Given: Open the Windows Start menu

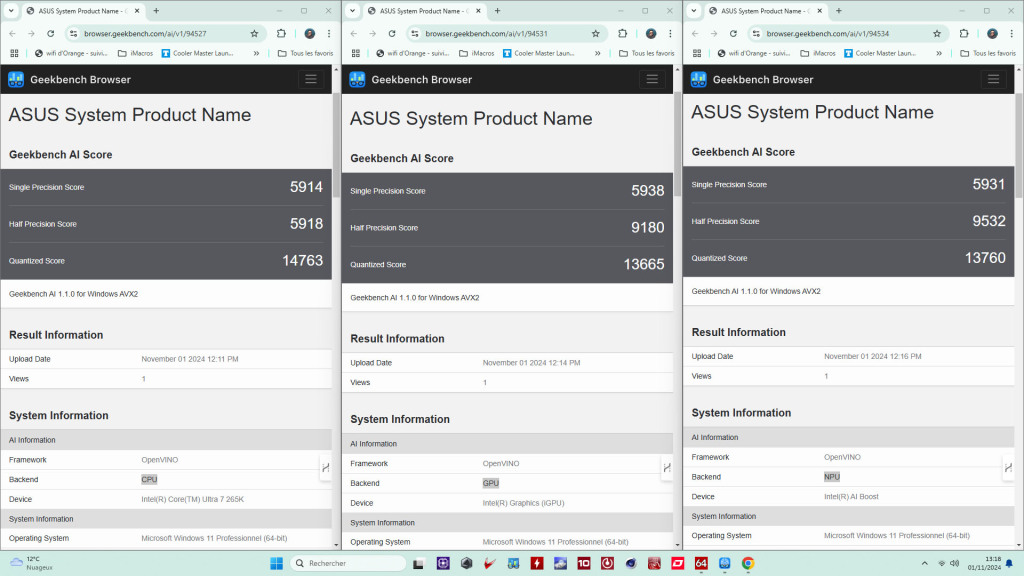Looking at the screenshot, I should [x=276, y=563].
